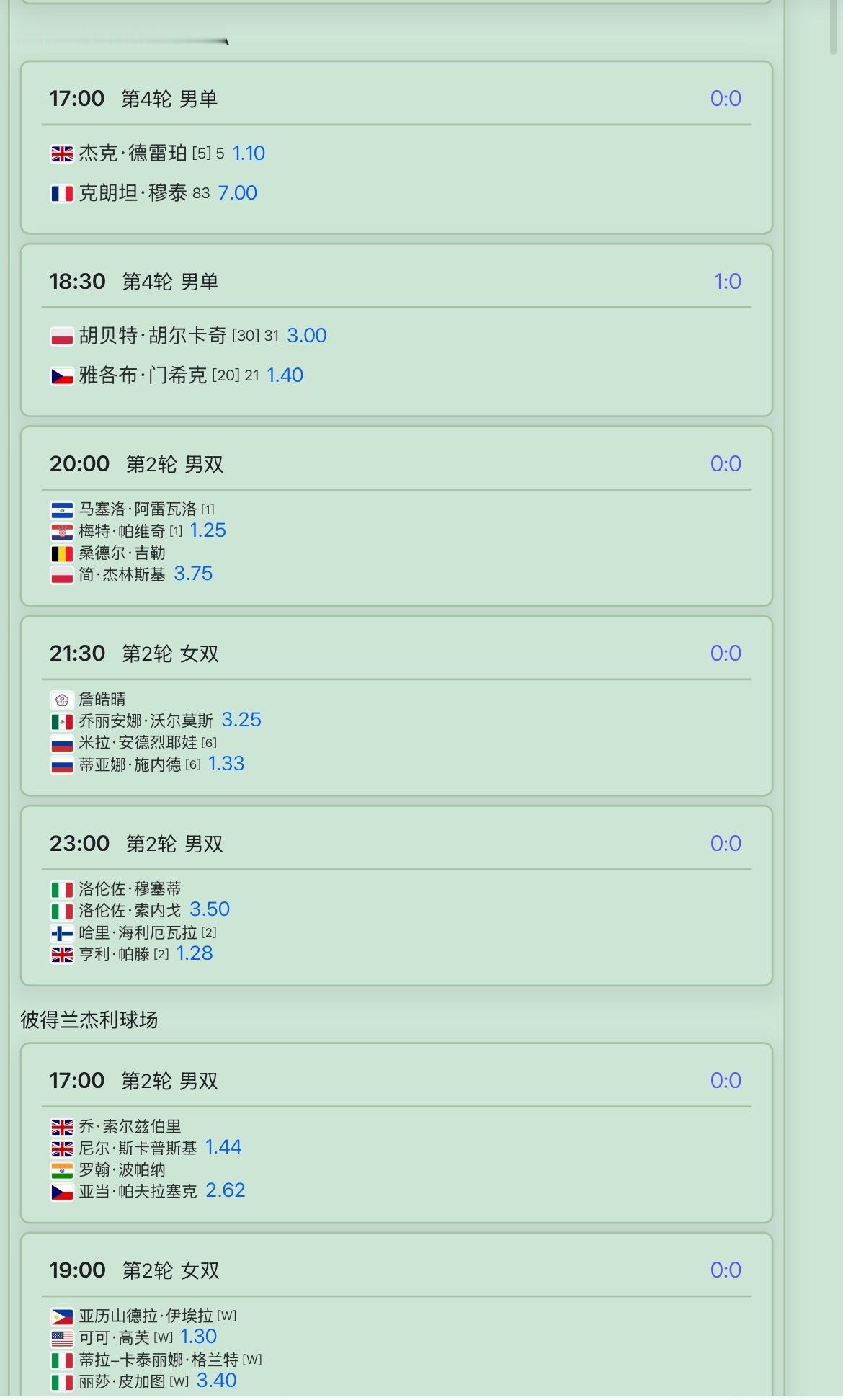Click the vertical scrollbar at right edge
The width and height of the screenshot is (843, 1400).
834,27
